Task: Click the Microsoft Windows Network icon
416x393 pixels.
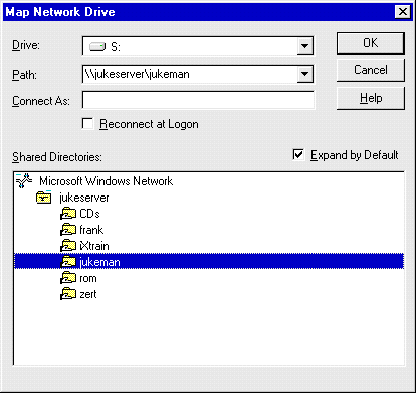Action: point(24,180)
